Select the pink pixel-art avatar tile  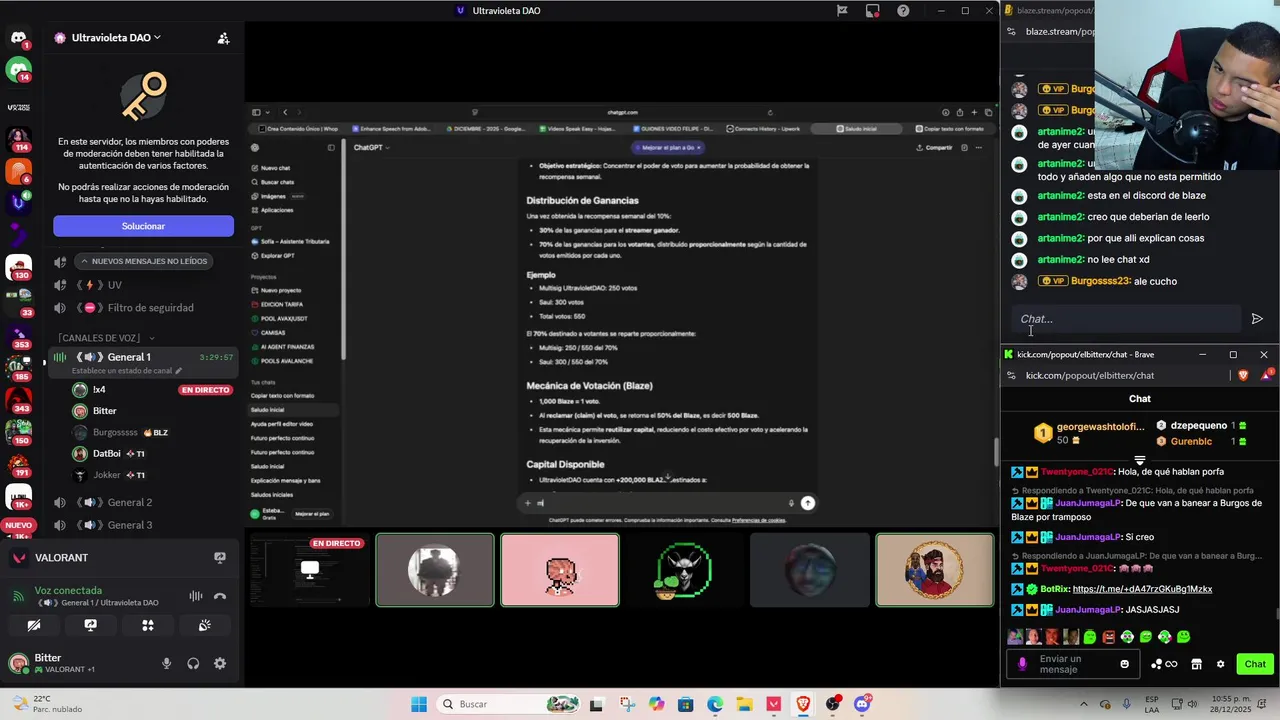[560, 570]
